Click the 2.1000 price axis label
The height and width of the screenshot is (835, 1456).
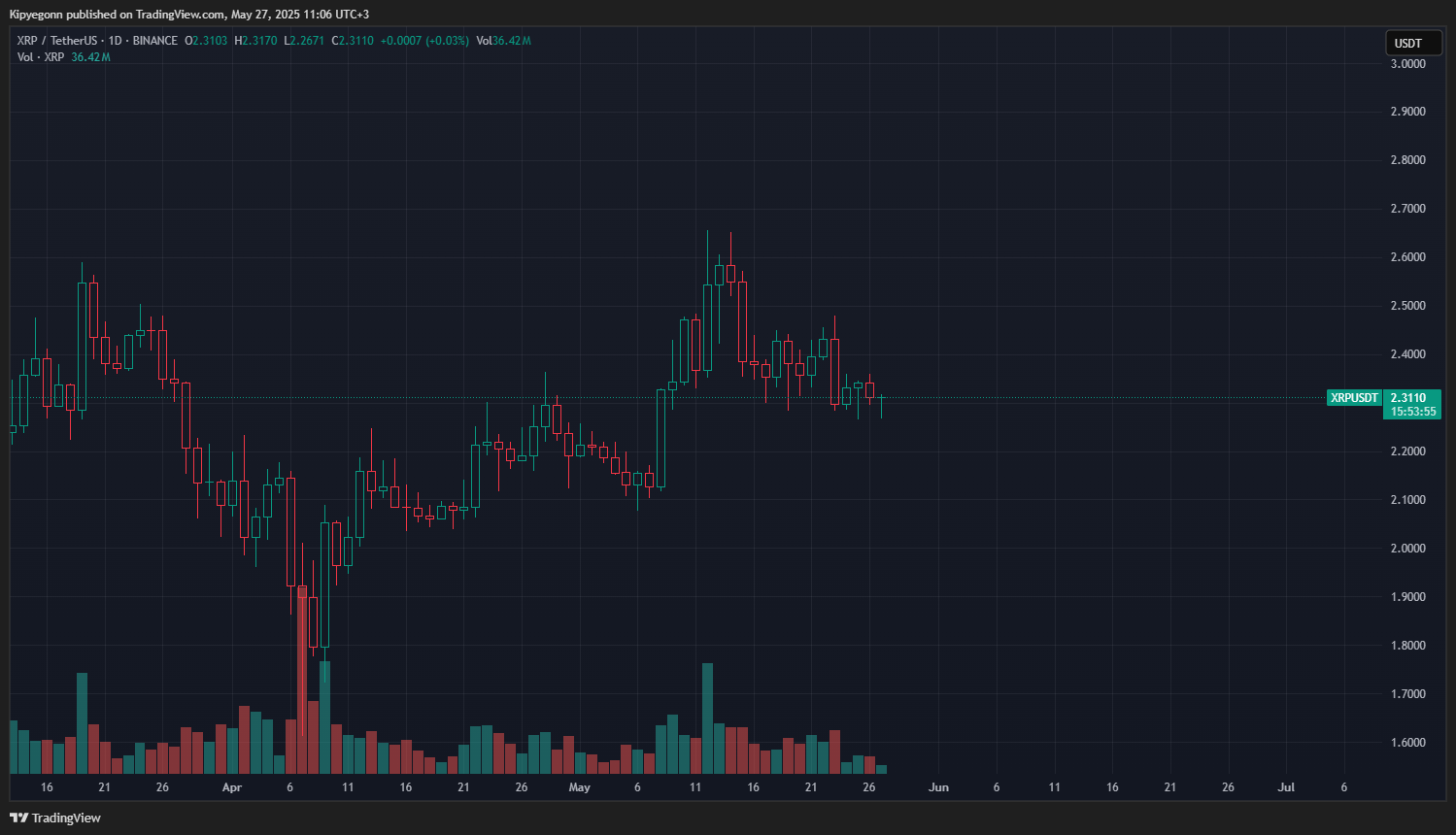coord(1407,500)
